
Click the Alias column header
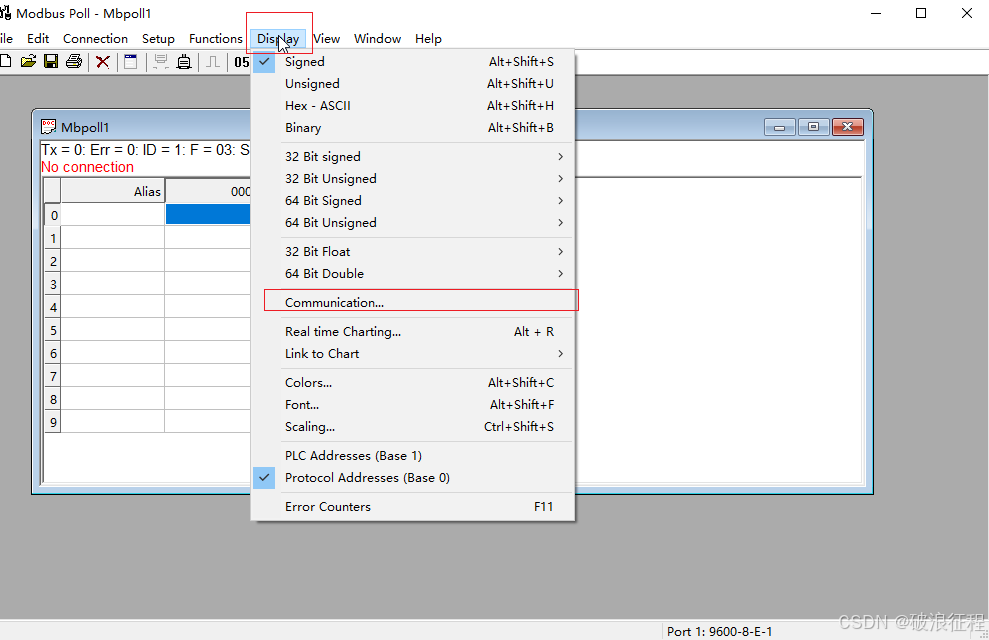pos(113,191)
